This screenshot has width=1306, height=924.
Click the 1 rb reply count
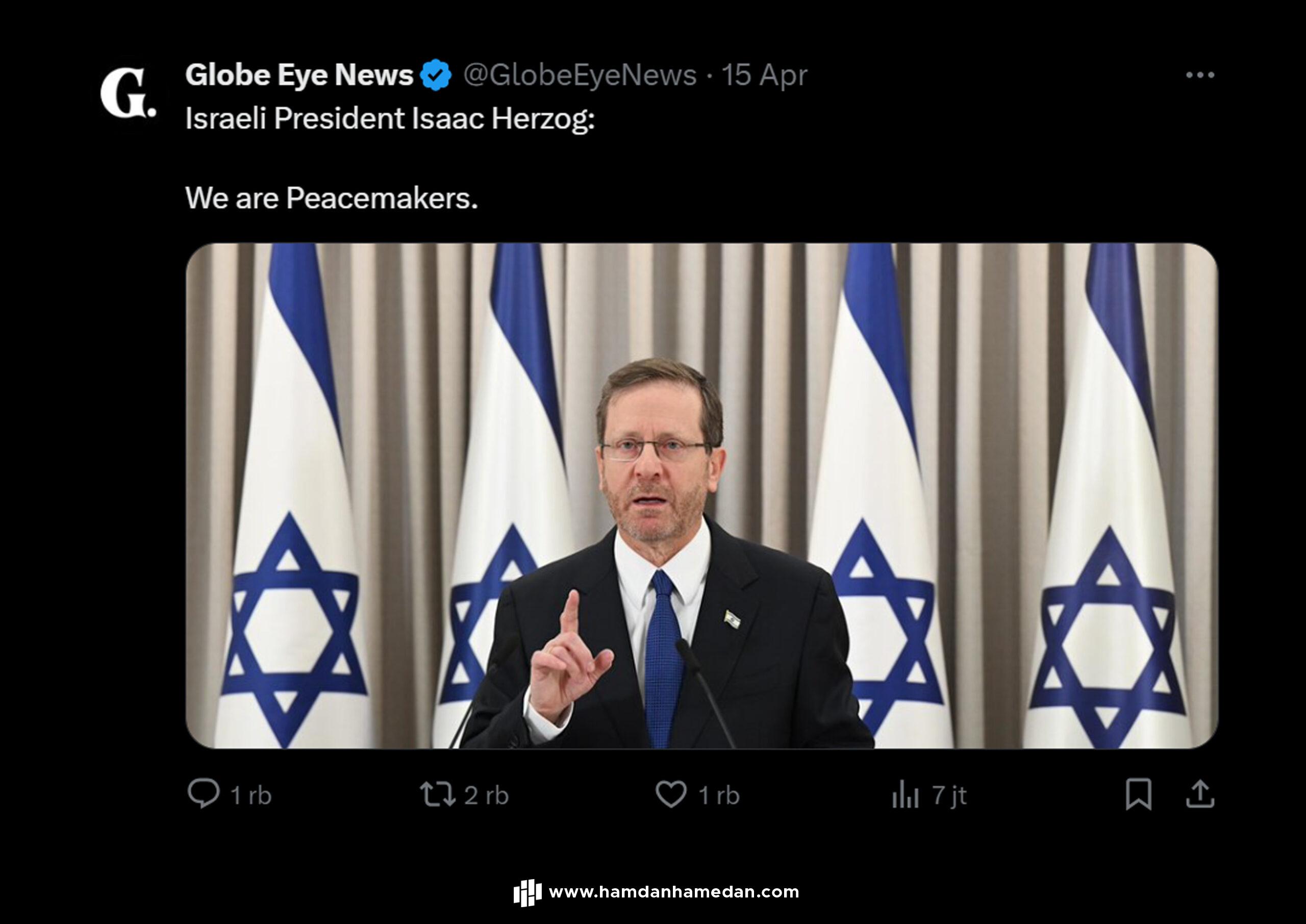tap(251, 795)
